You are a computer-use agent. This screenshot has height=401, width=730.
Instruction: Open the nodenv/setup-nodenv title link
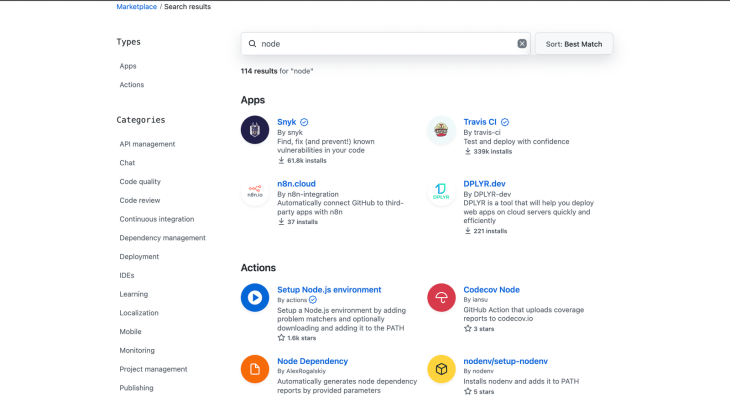pyautogui.click(x=505, y=361)
